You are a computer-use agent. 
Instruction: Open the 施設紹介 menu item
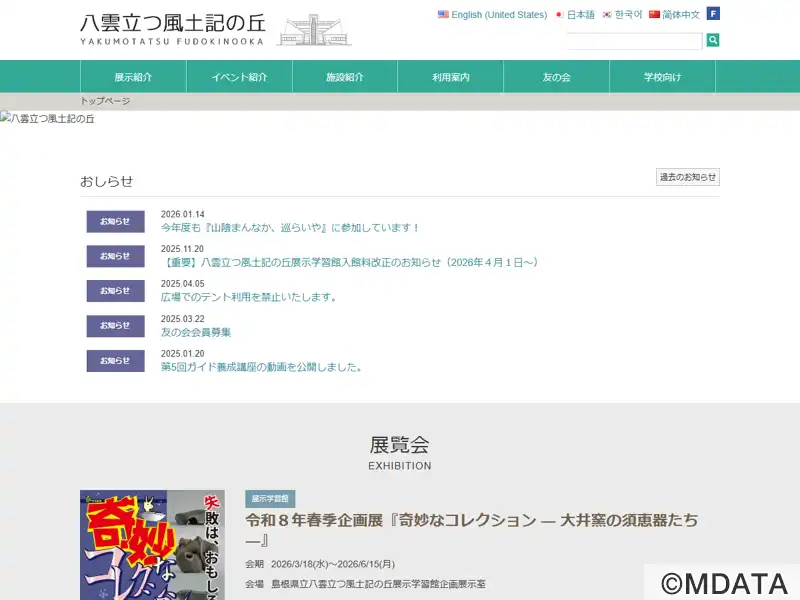tap(345, 77)
